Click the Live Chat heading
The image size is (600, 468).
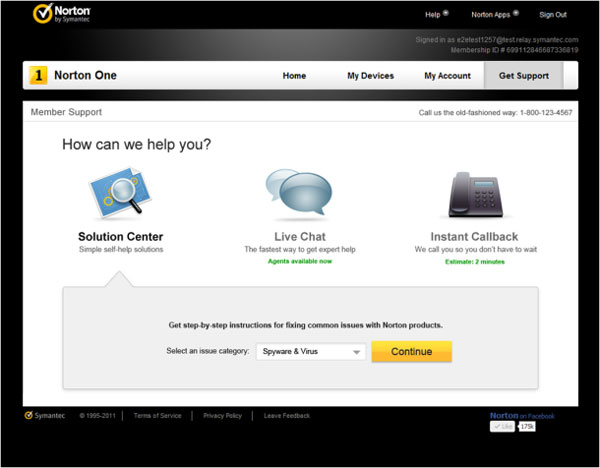point(300,236)
